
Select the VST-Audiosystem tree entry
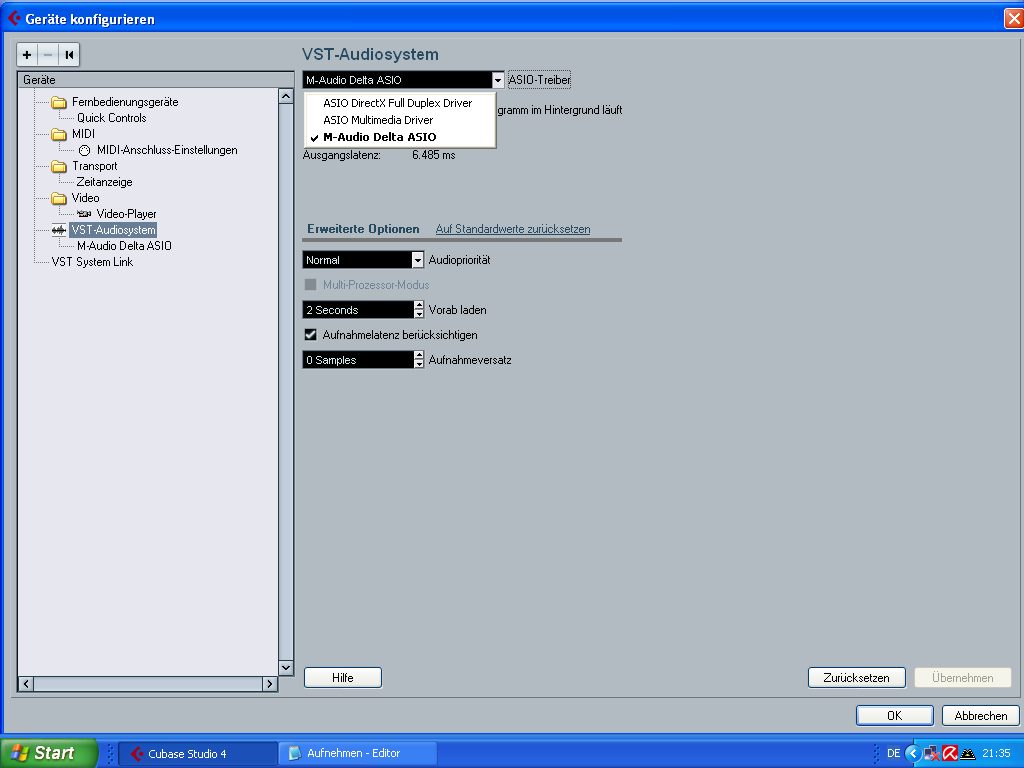(114, 230)
